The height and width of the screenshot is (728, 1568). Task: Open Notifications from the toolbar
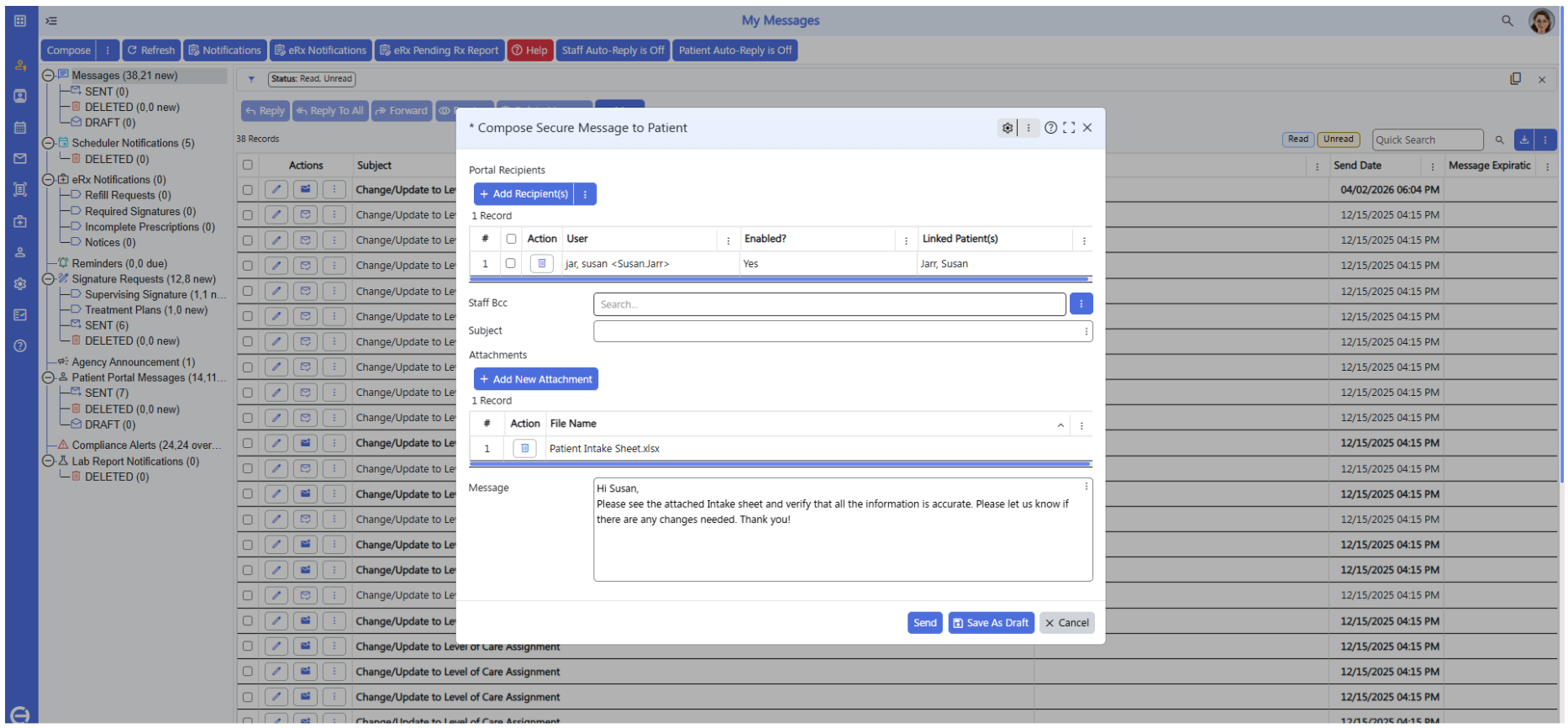pyautogui.click(x=225, y=50)
